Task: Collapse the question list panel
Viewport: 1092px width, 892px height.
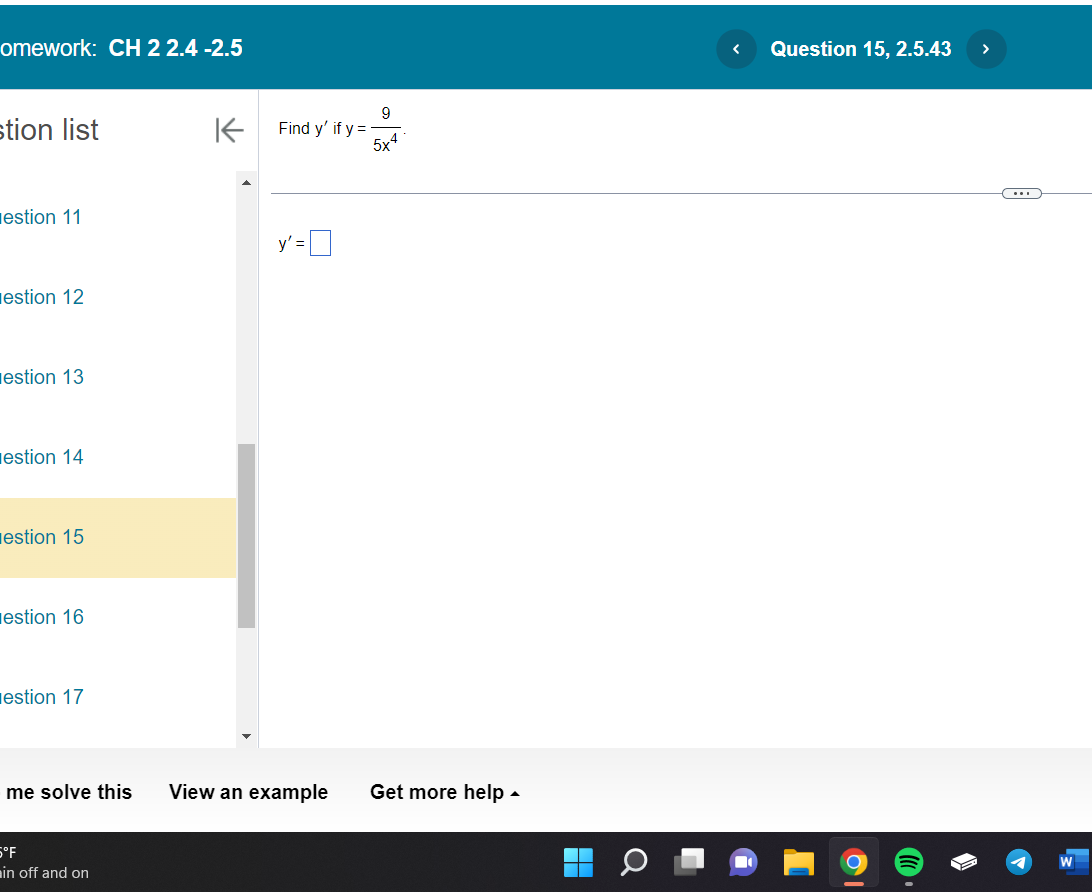Action: coord(229,130)
